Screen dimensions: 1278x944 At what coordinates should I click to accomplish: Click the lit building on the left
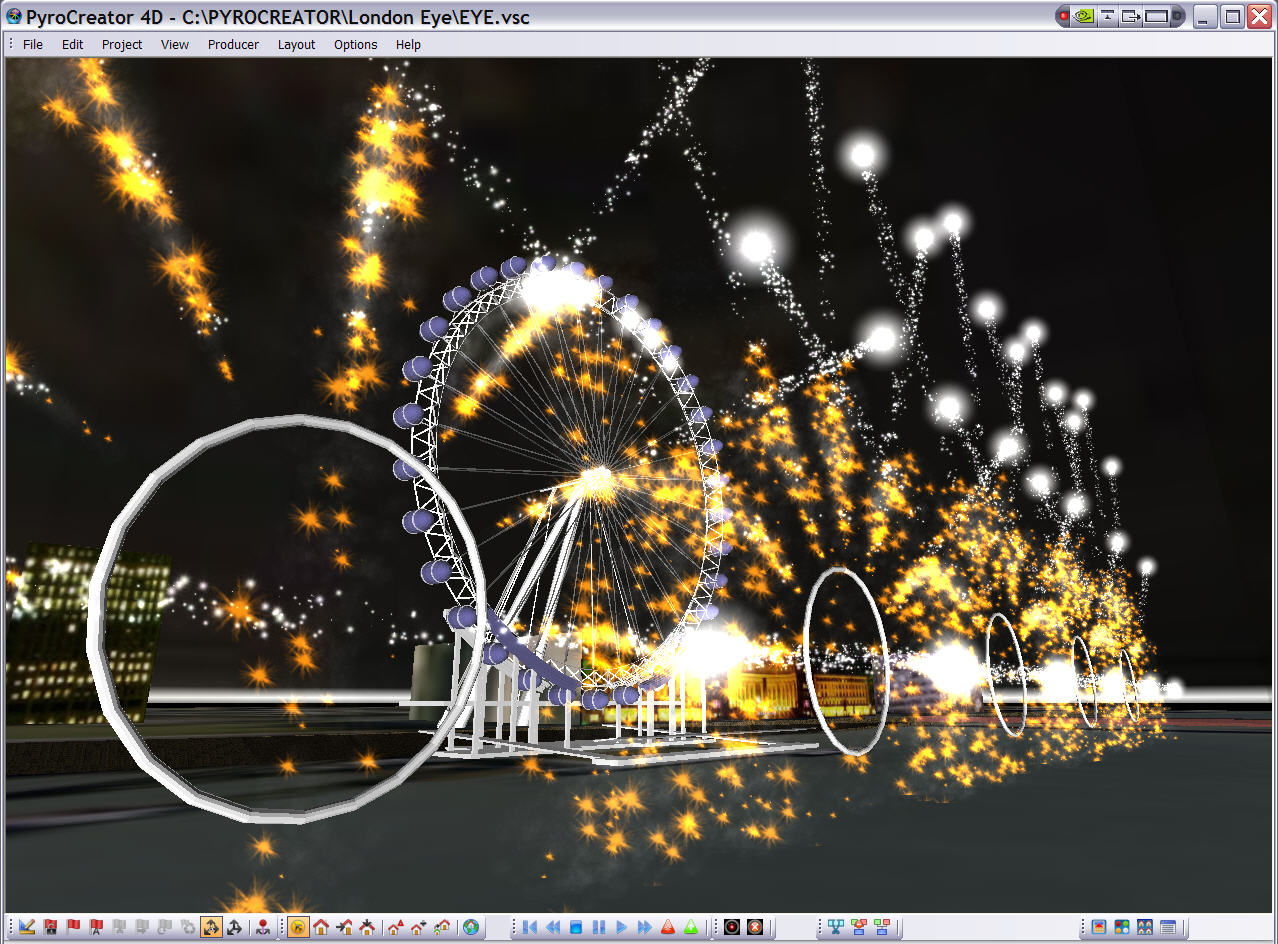(x=88, y=635)
